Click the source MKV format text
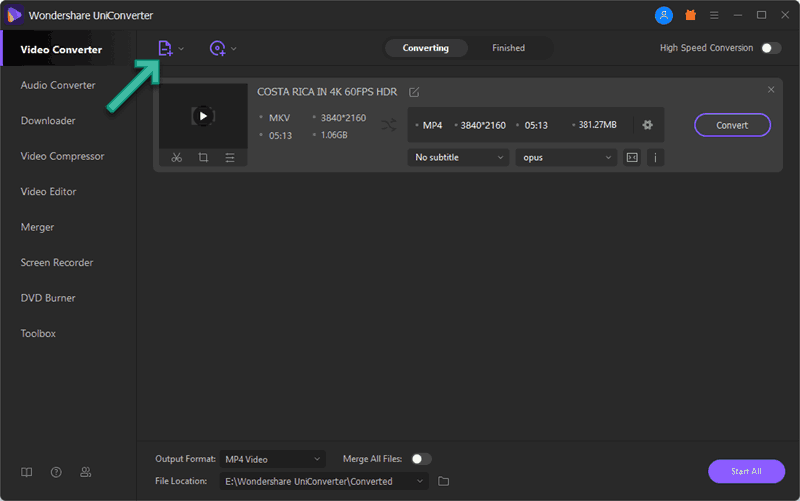This screenshot has height=501, width=800. pos(280,118)
